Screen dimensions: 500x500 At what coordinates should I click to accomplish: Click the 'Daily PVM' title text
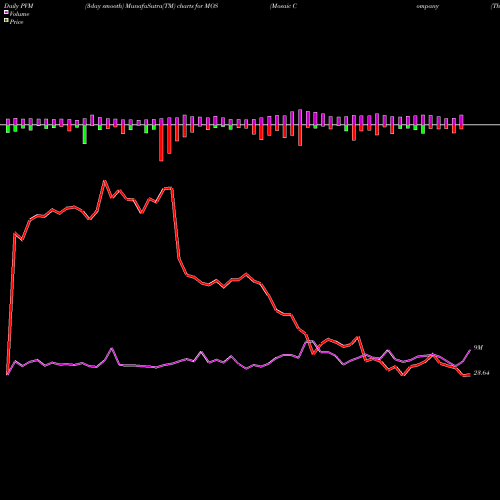[19, 6]
